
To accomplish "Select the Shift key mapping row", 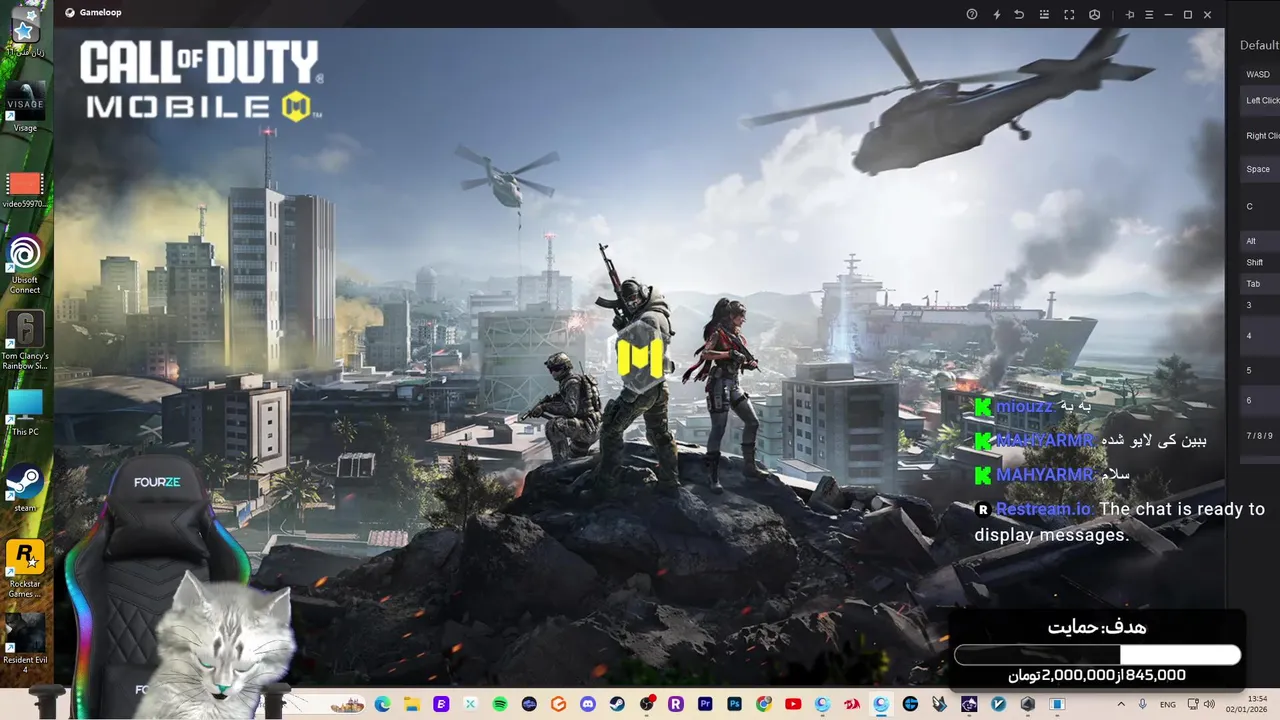I will tap(1259, 263).
